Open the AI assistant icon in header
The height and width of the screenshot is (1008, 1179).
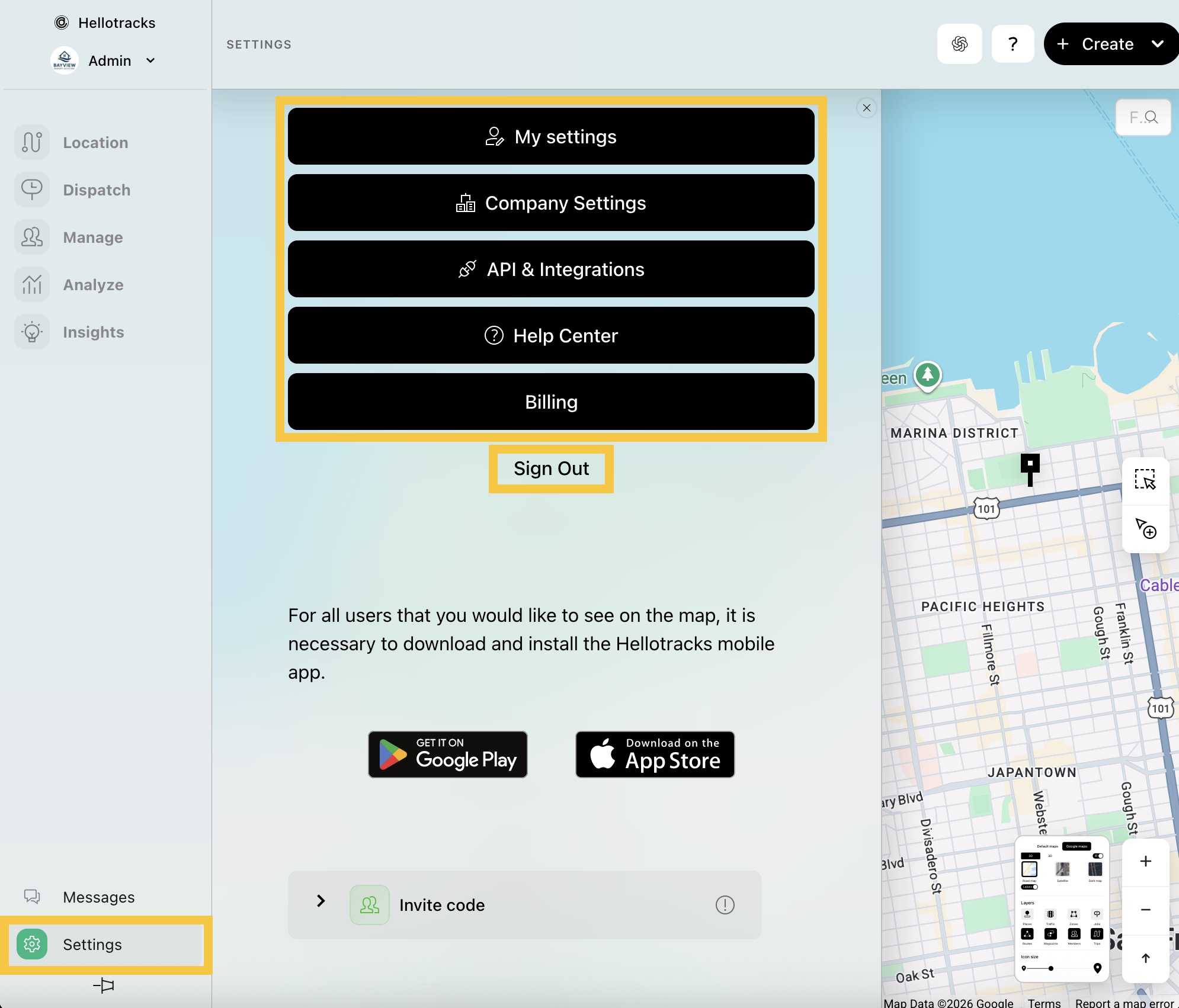pyautogui.click(x=959, y=44)
